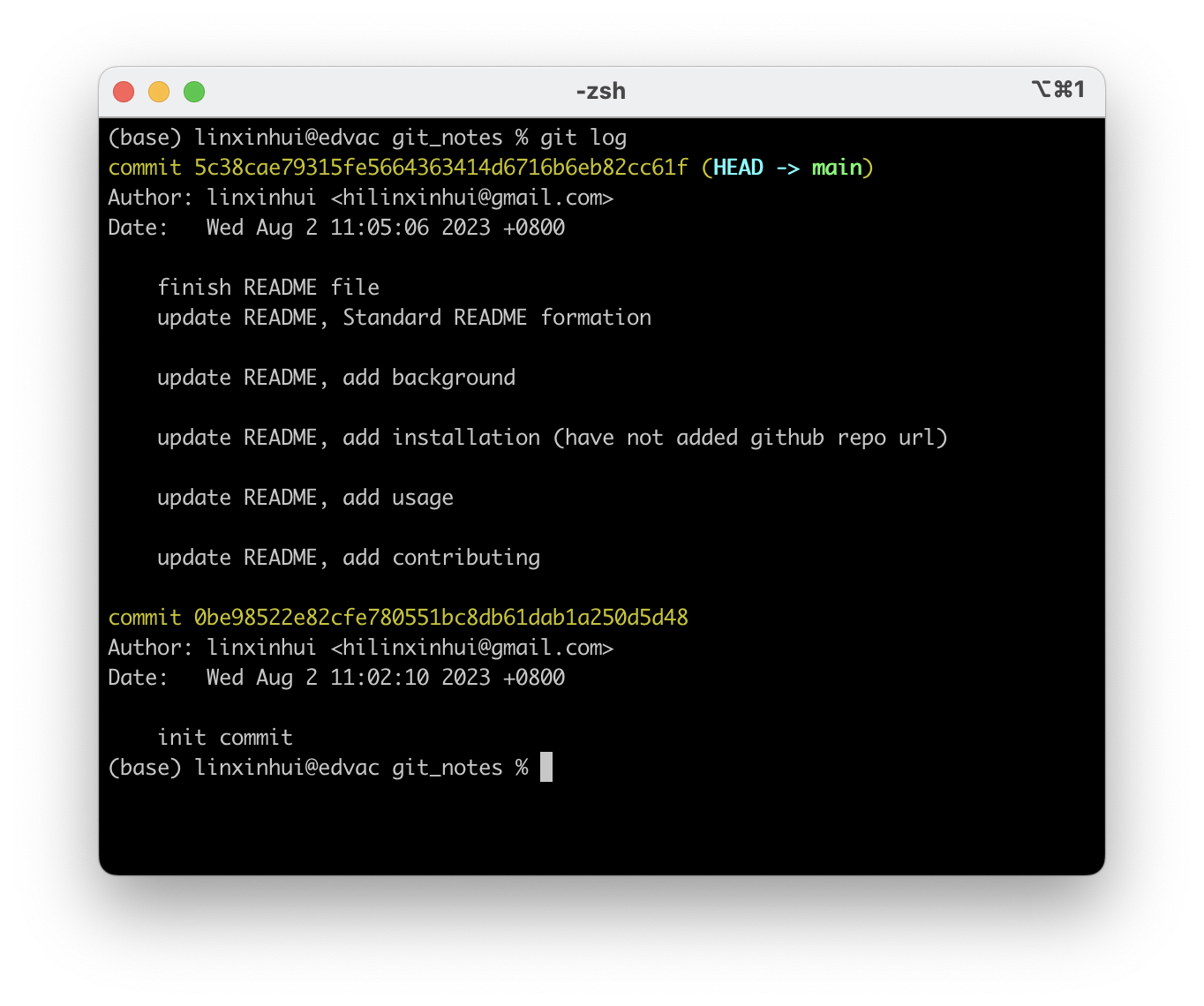Click the 'add installation' commit message line
1204x1006 pixels.
[553, 438]
